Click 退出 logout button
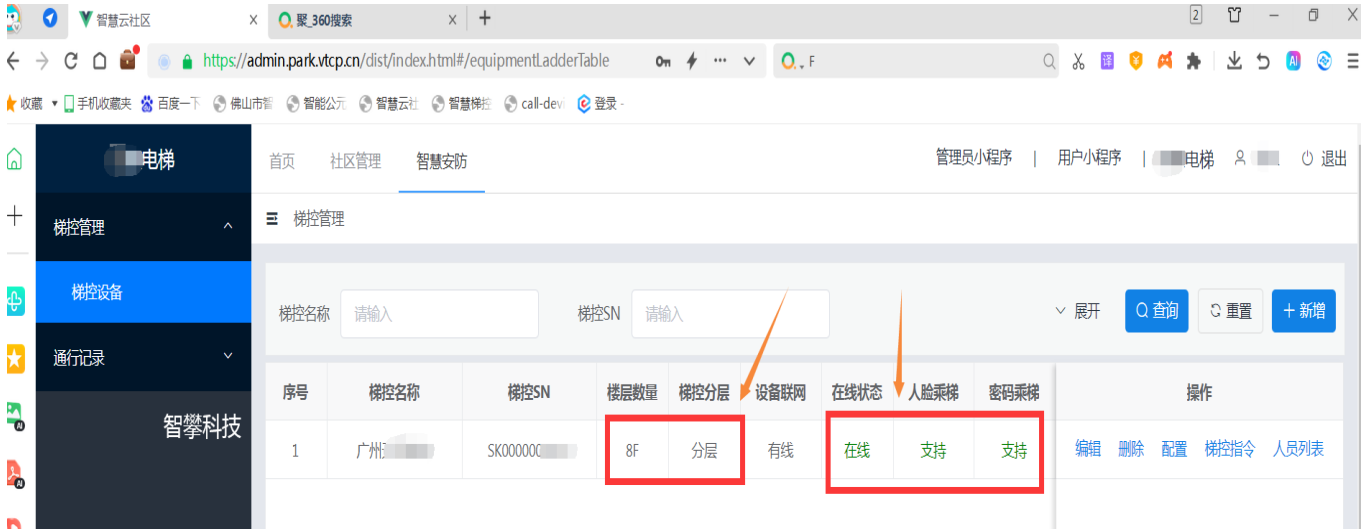The image size is (1368, 531). click(x=1324, y=158)
